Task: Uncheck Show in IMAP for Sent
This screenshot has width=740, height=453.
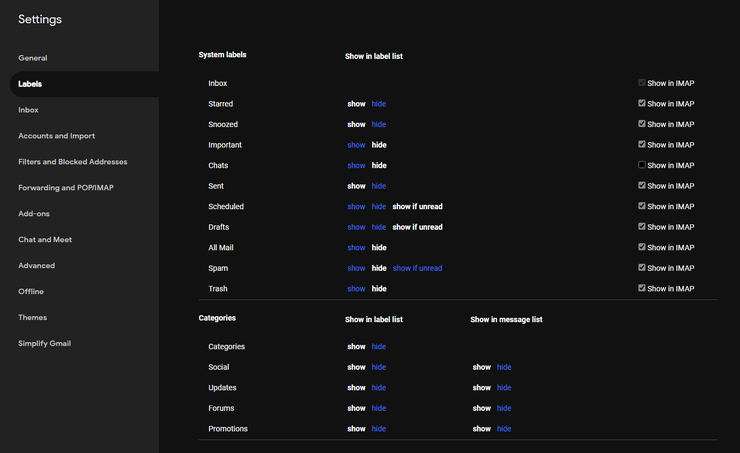Action: point(641,185)
